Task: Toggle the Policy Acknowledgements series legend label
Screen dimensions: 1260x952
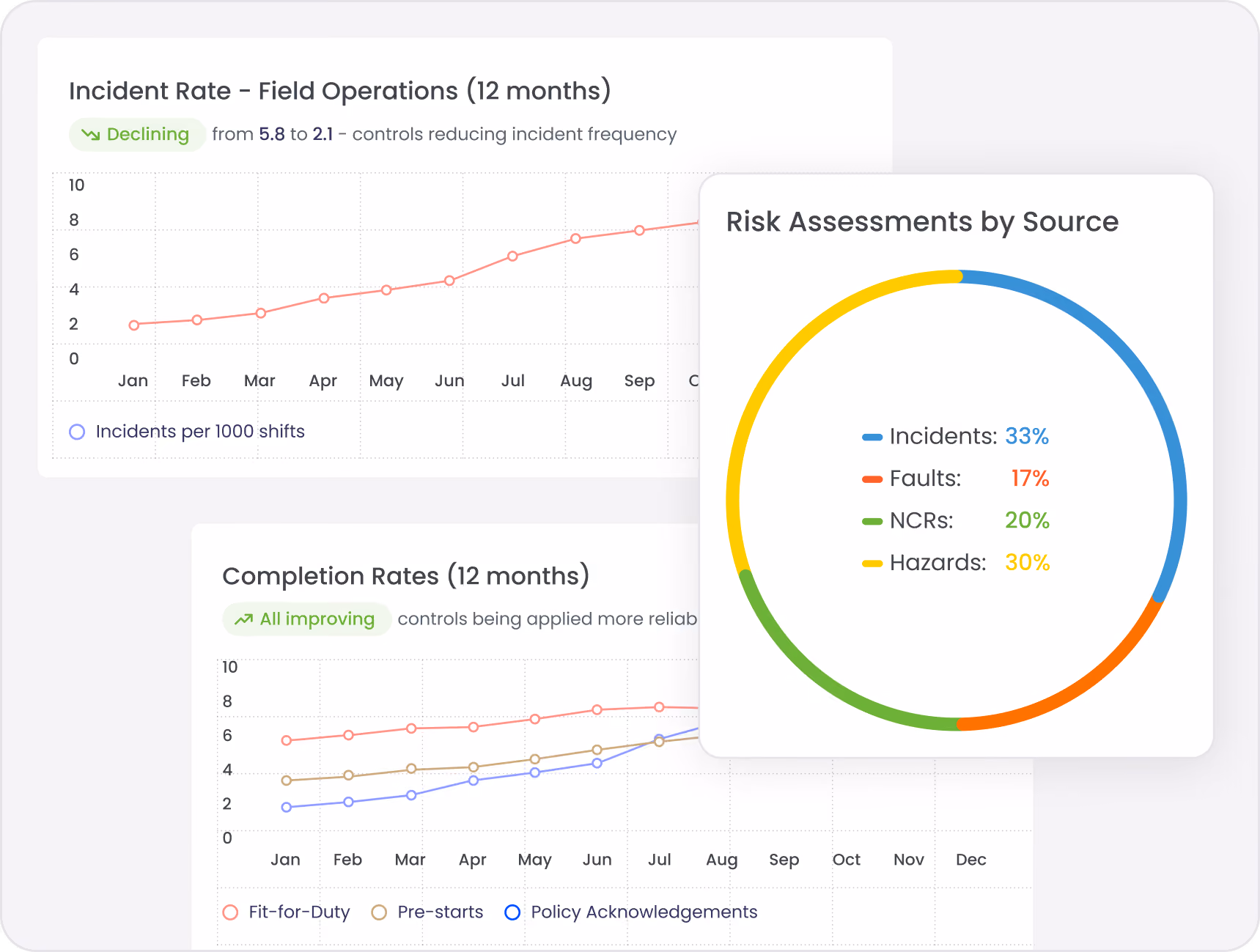Action: 644,912
